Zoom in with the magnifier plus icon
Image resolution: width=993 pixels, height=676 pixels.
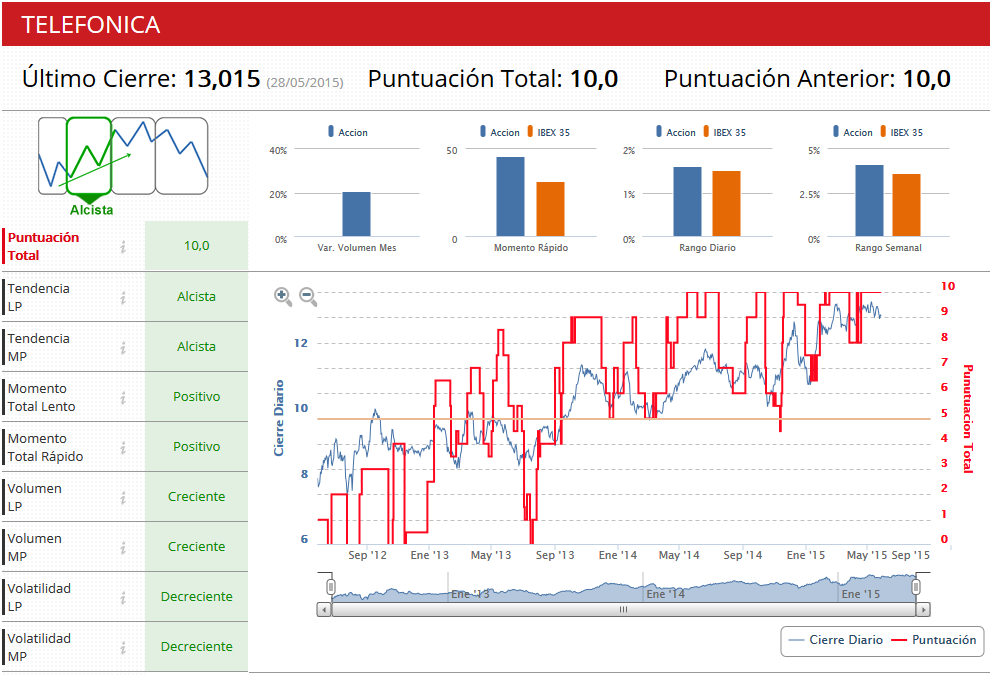(x=282, y=297)
